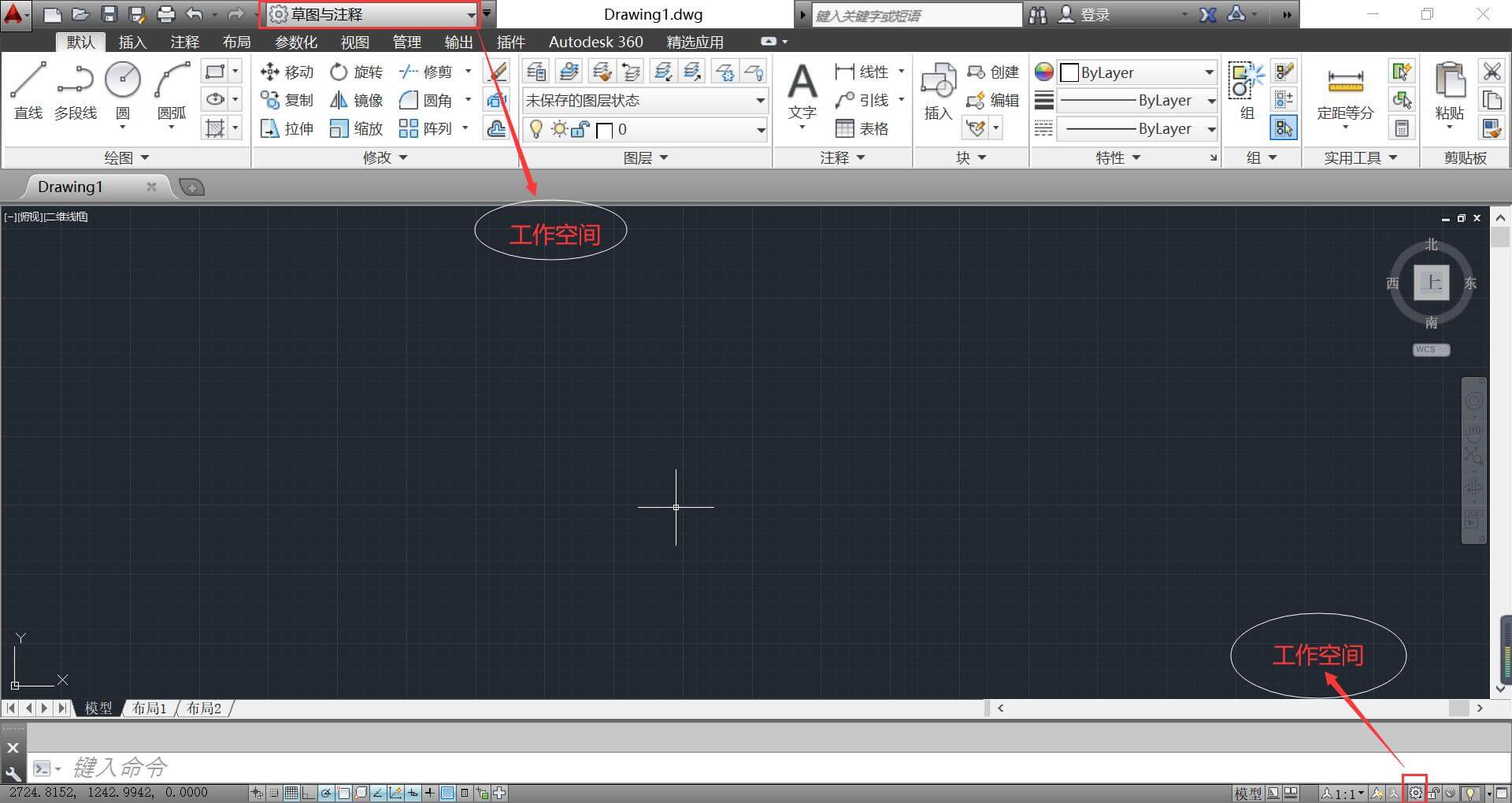Open the ByLayer color dropdown
The width and height of the screenshot is (1512, 803).
coord(1137,72)
